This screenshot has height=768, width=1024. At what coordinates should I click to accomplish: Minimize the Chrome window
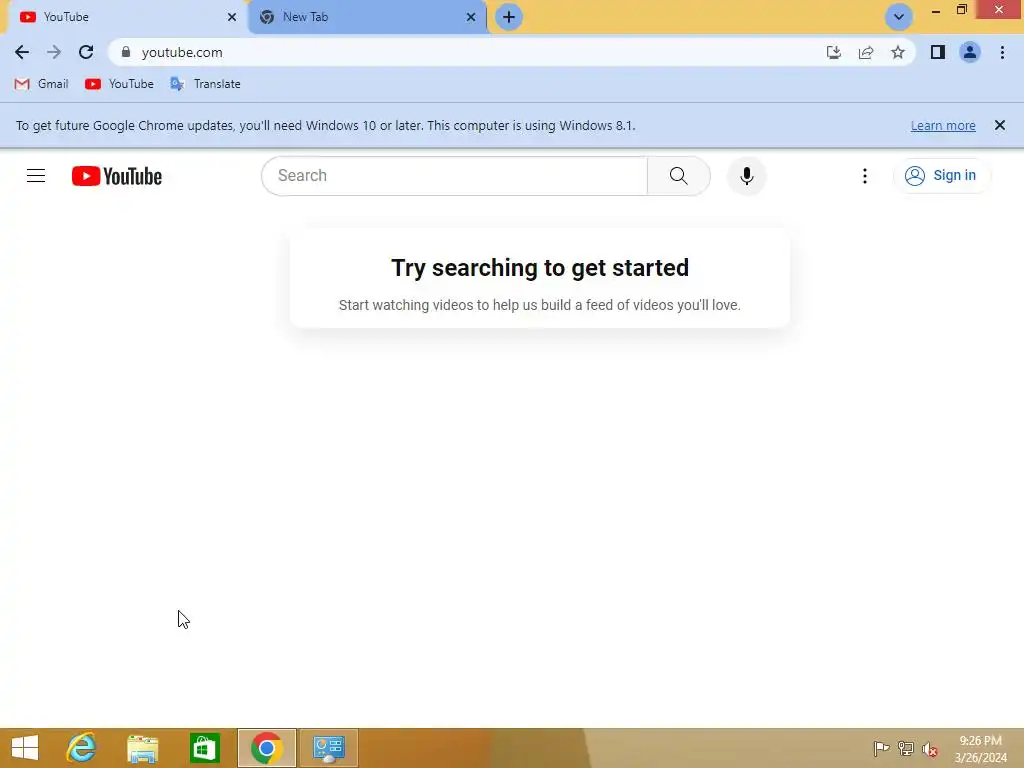[936, 10]
